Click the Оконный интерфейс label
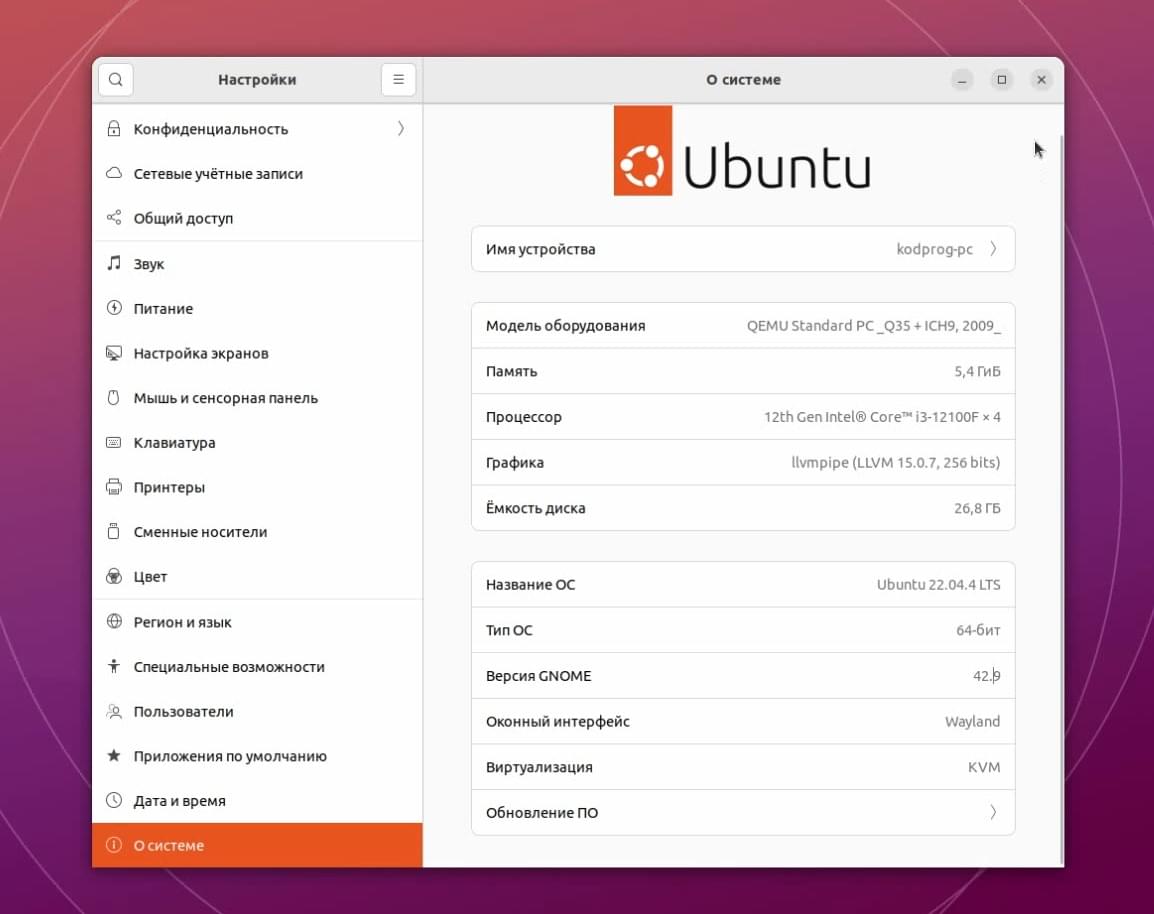1154x914 pixels. click(558, 722)
